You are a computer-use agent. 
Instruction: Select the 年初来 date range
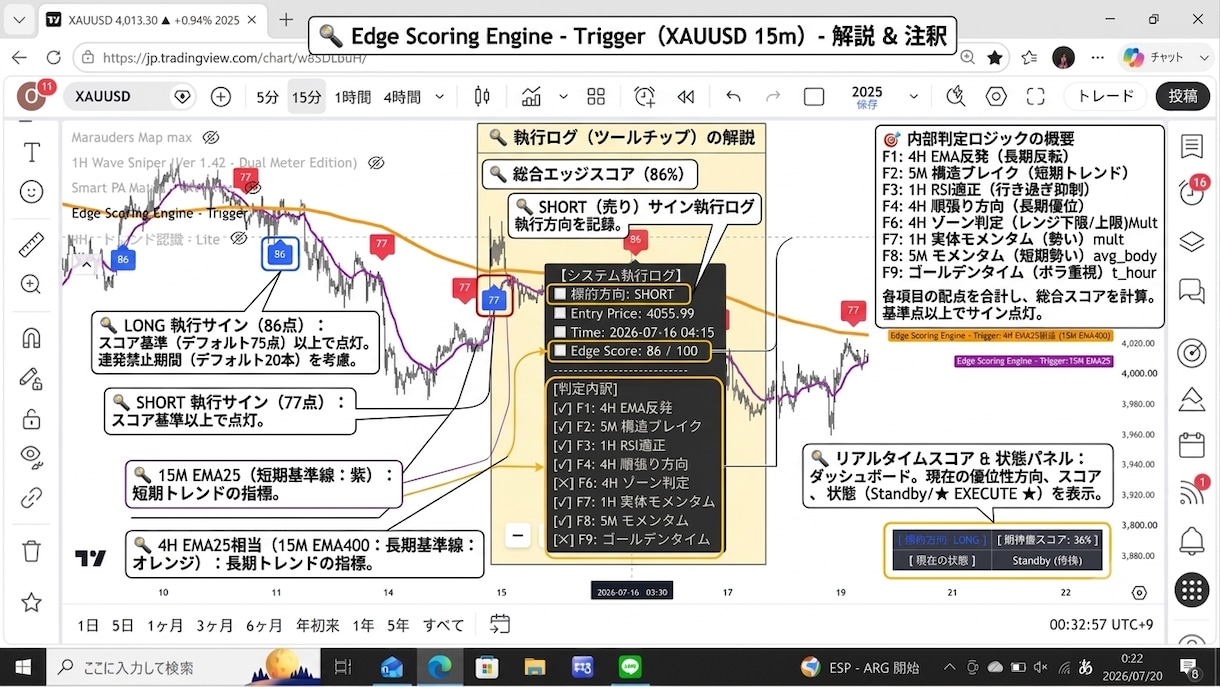click(316, 625)
